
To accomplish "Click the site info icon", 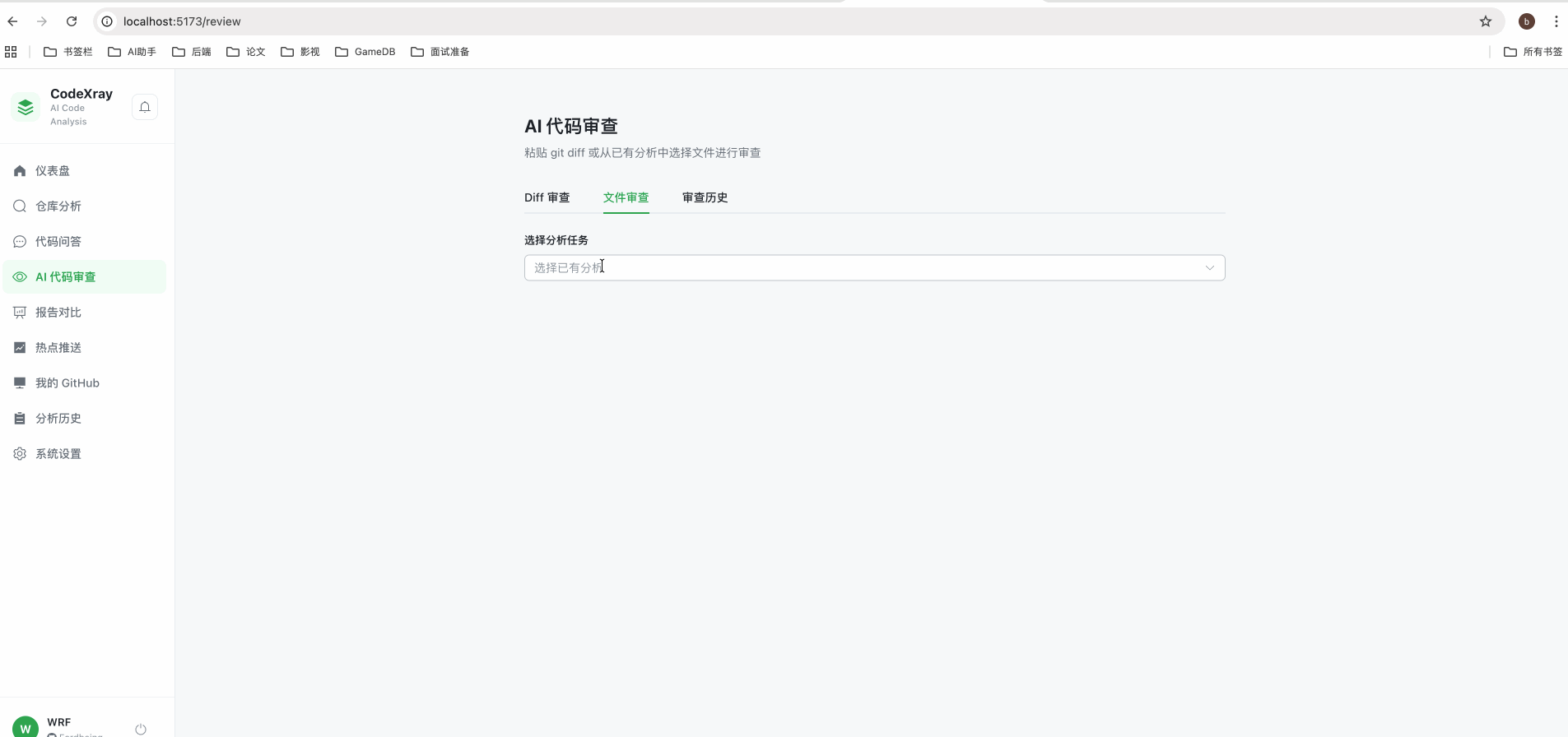I will (x=107, y=21).
